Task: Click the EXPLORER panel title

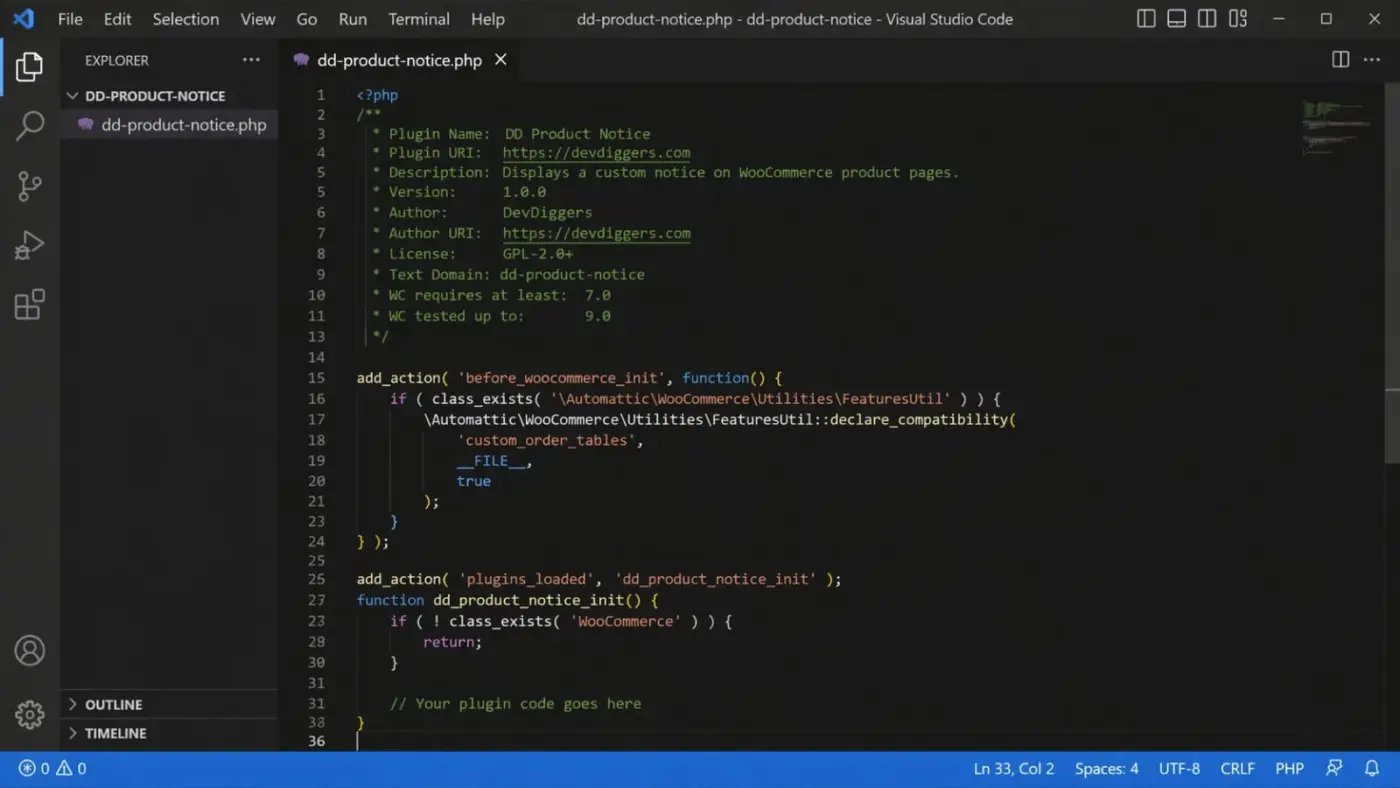Action: 117,60
